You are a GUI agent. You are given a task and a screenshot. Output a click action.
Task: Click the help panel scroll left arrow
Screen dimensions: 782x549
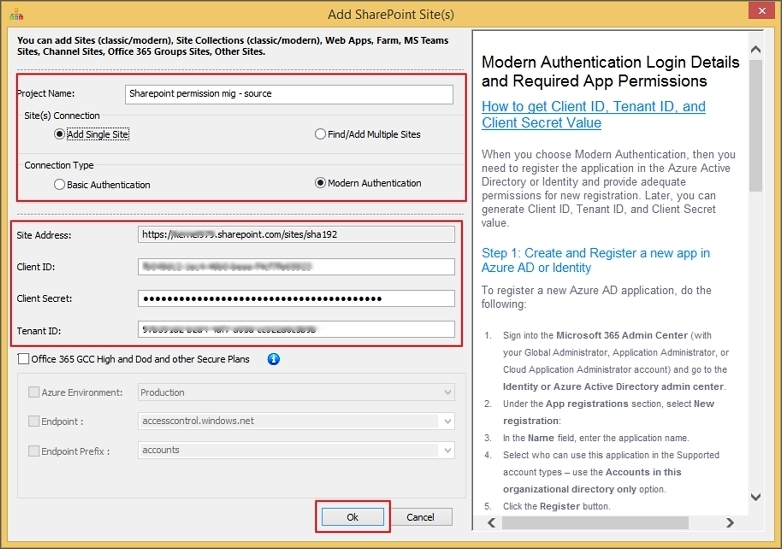click(492, 523)
